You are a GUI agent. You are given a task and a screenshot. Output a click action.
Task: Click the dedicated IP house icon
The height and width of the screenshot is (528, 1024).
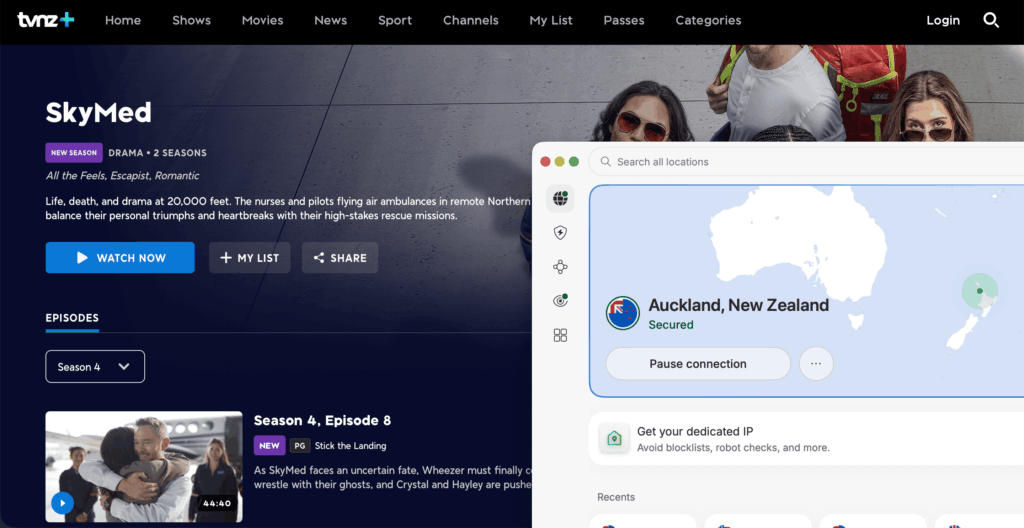[x=615, y=438]
